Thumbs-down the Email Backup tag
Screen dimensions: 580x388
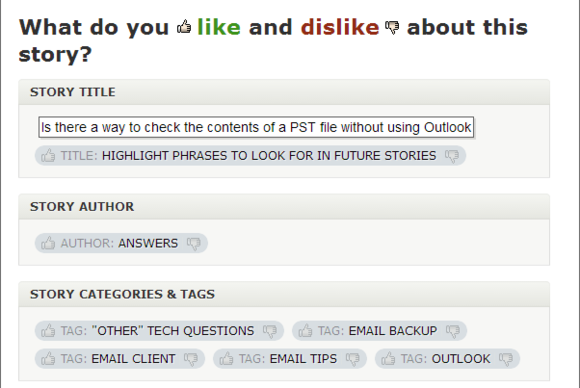(x=453, y=331)
